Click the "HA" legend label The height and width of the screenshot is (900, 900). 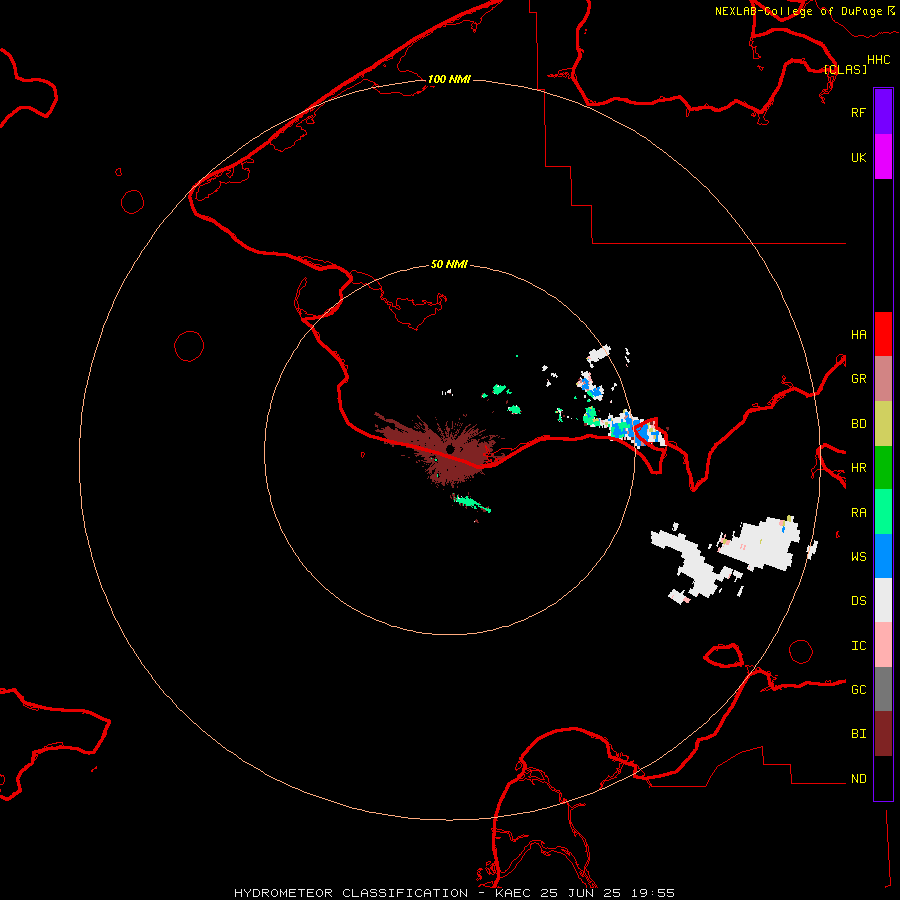pyautogui.click(x=858, y=334)
